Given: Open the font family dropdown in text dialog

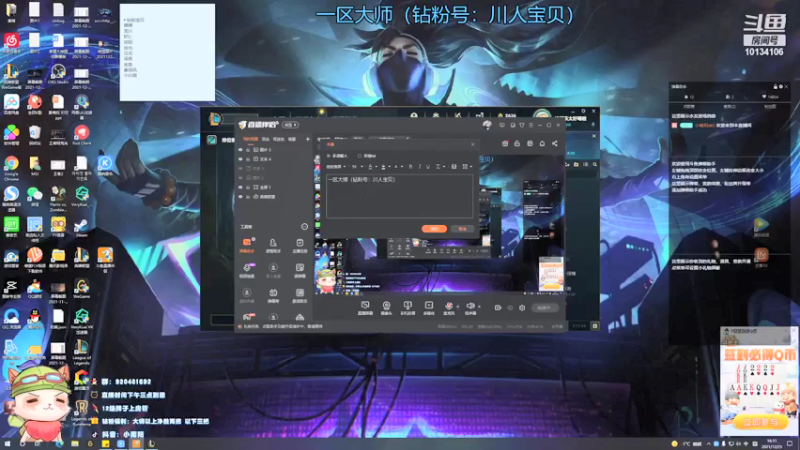Looking at the screenshot, I should [336, 166].
